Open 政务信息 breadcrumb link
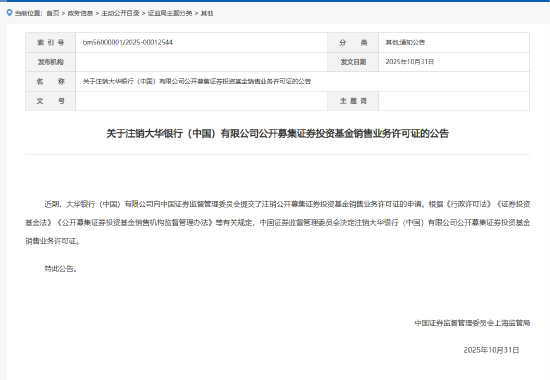This screenshot has width=550, height=380. click(80, 13)
